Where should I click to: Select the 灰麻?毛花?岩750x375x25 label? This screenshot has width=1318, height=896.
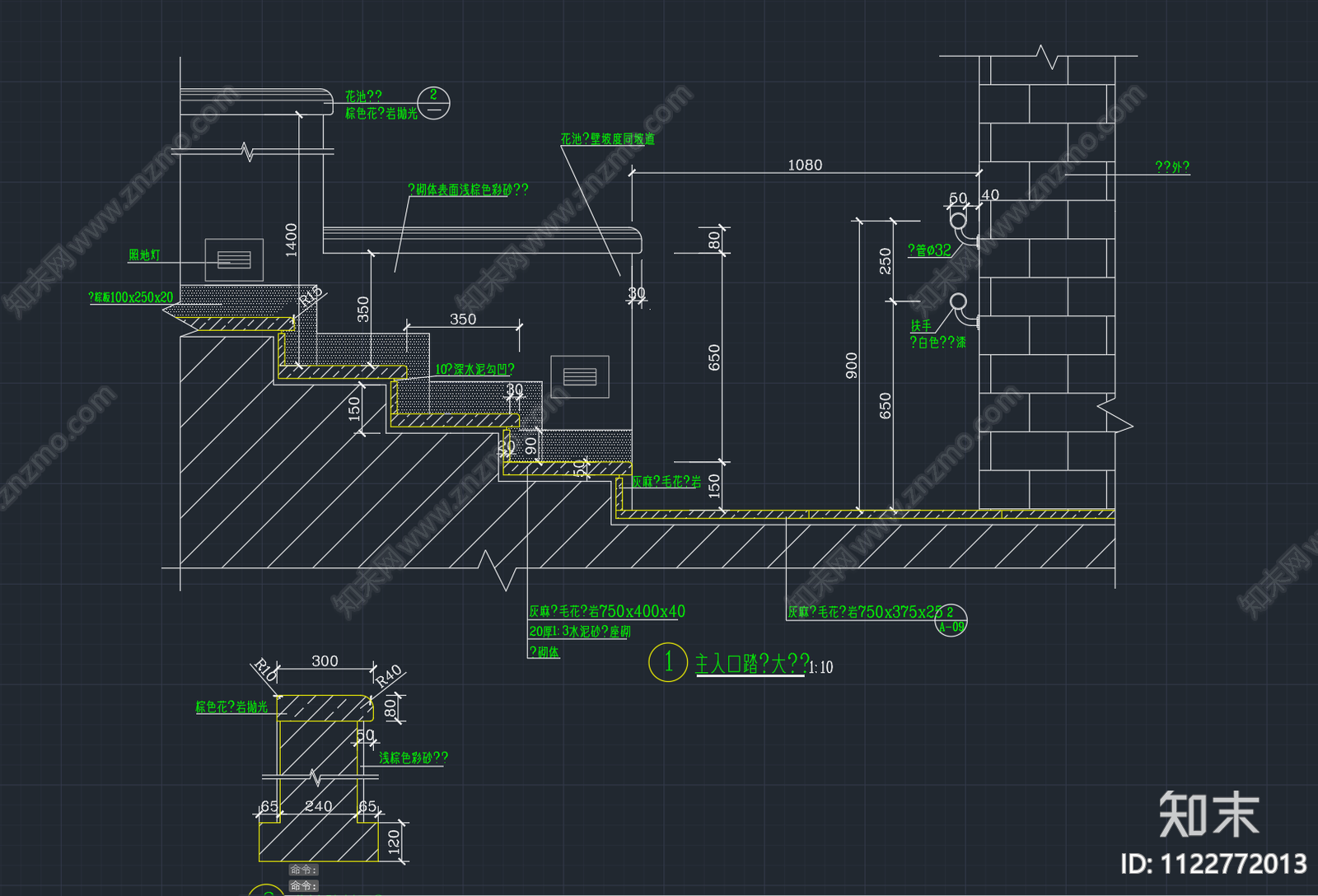pos(865,612)
